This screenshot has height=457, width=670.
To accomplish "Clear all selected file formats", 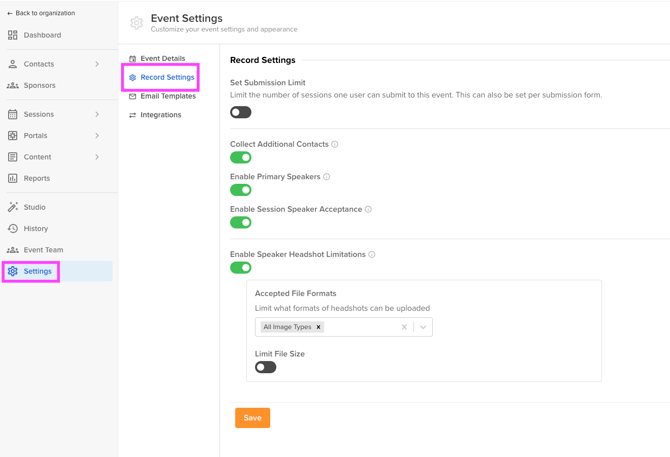I will (404, 327).
